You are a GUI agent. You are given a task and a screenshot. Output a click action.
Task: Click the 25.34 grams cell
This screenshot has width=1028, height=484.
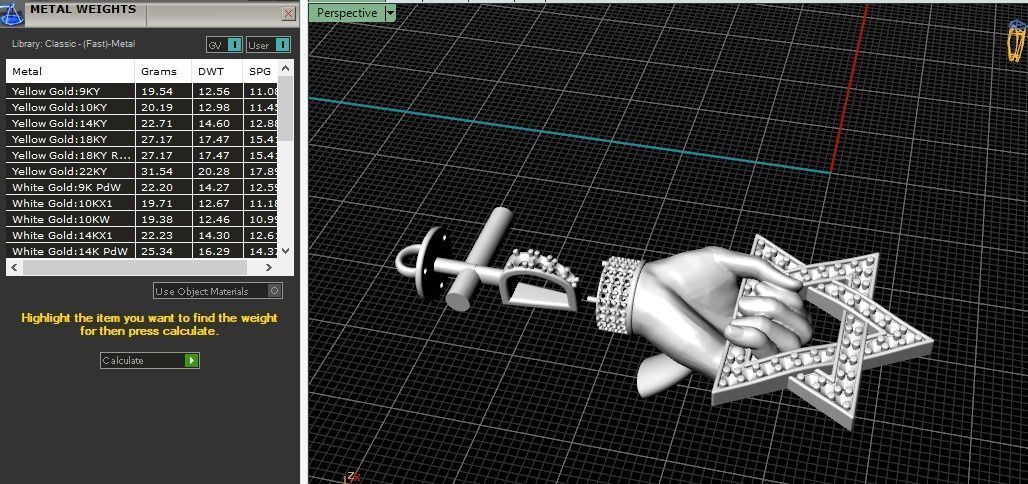(164, 251)
